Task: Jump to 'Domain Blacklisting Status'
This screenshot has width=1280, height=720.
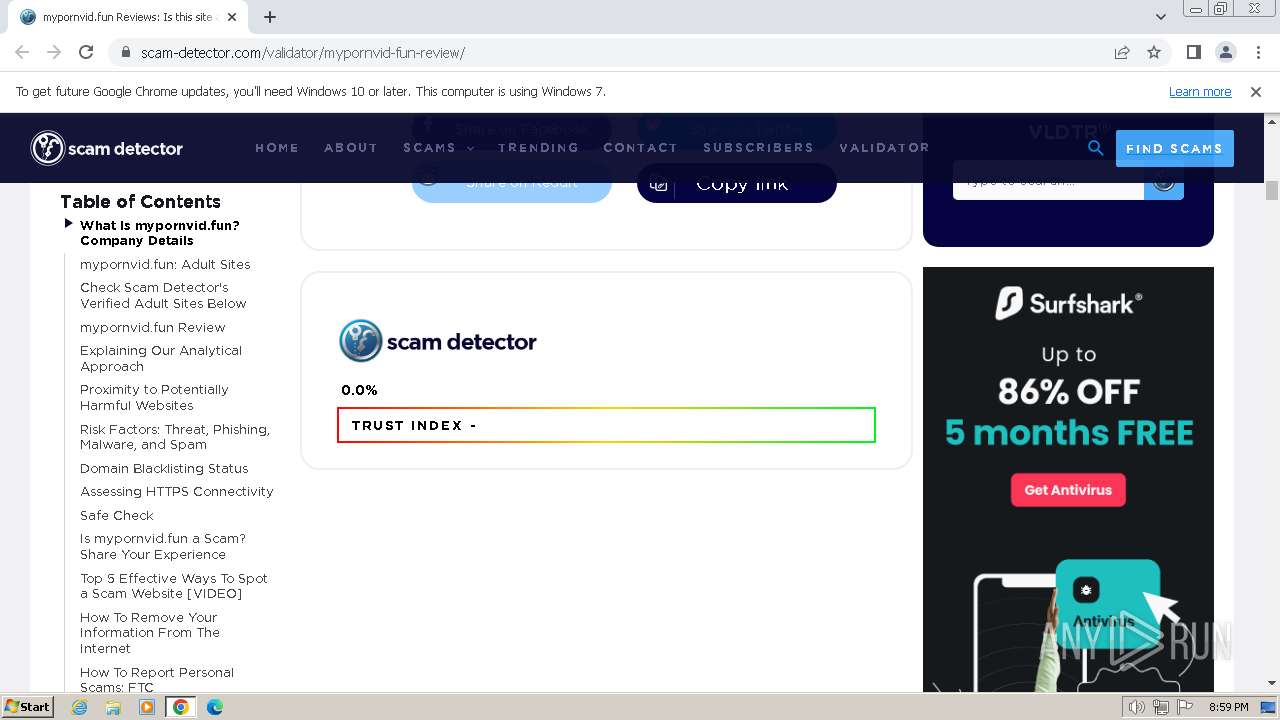Action: (164, 468)
